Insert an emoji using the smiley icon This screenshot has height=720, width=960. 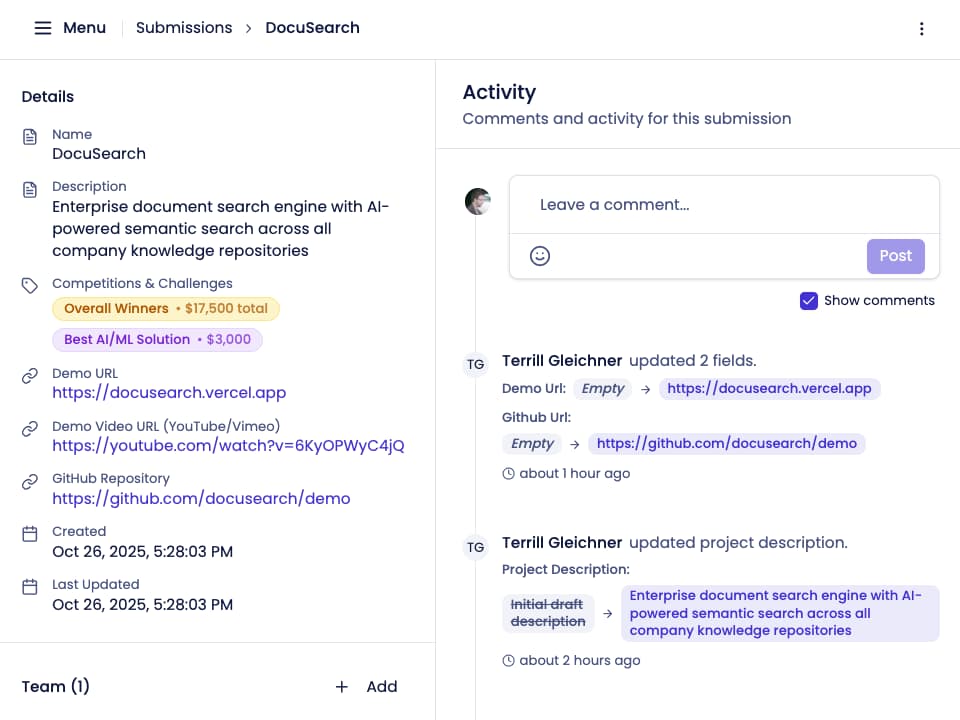tap(540, 256)
